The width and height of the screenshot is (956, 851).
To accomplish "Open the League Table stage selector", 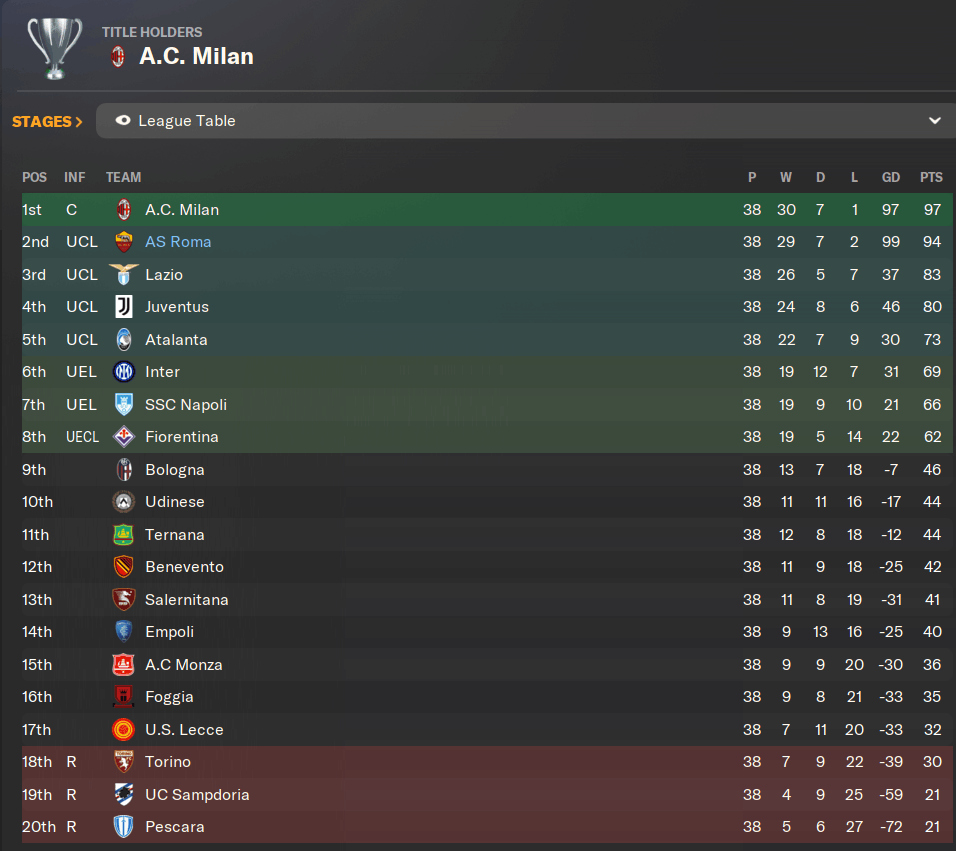I will [526, 121].
